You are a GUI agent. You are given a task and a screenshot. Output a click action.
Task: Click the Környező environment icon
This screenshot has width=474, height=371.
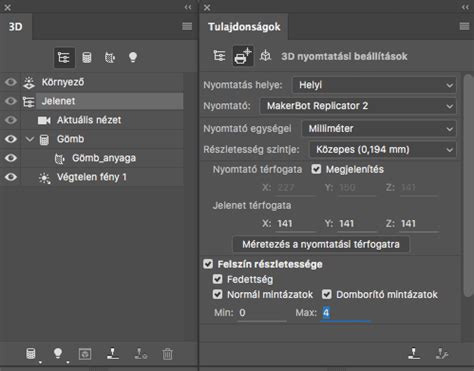click(29, 82)
